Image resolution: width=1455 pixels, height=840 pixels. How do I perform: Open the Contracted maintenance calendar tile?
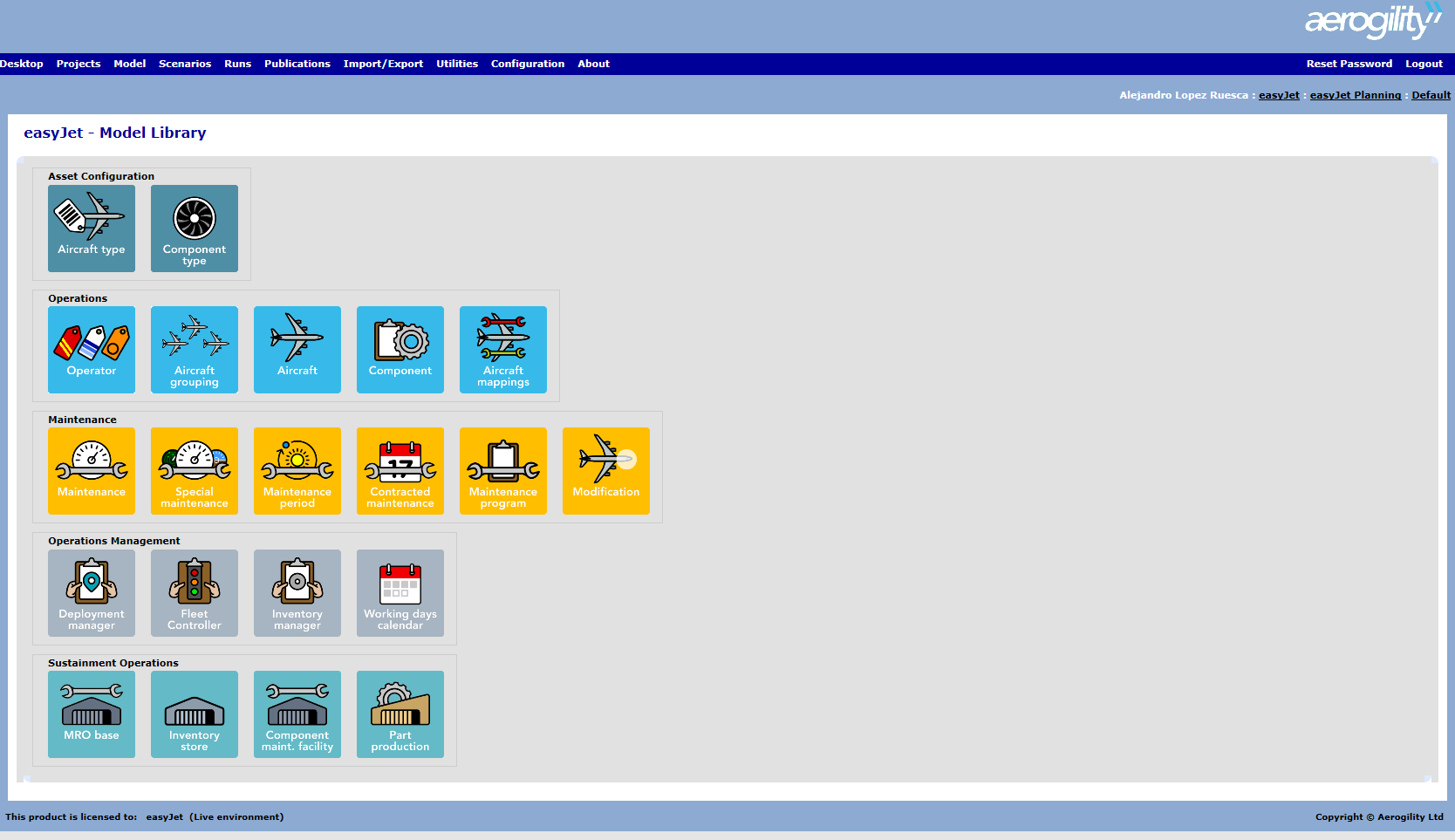point(400,470)
